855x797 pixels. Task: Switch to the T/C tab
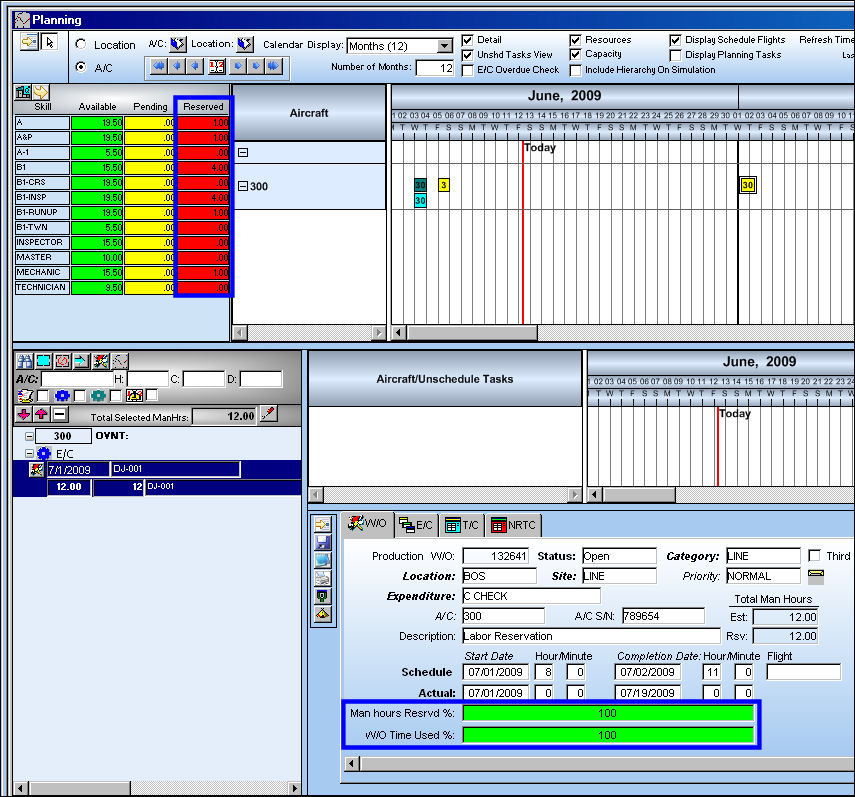[462, 525]
